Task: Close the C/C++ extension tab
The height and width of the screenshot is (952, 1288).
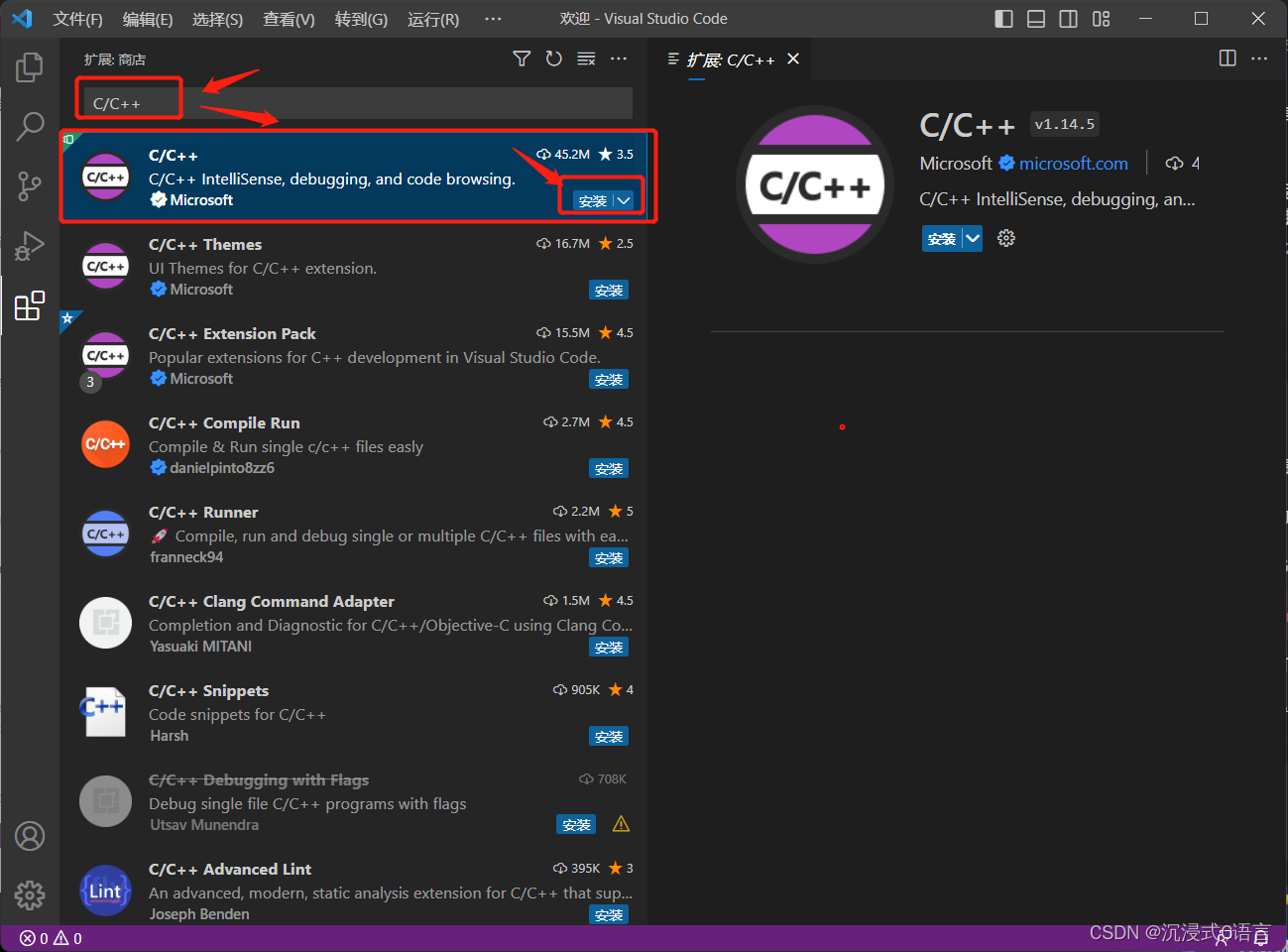Action: [x=793, y=59]
